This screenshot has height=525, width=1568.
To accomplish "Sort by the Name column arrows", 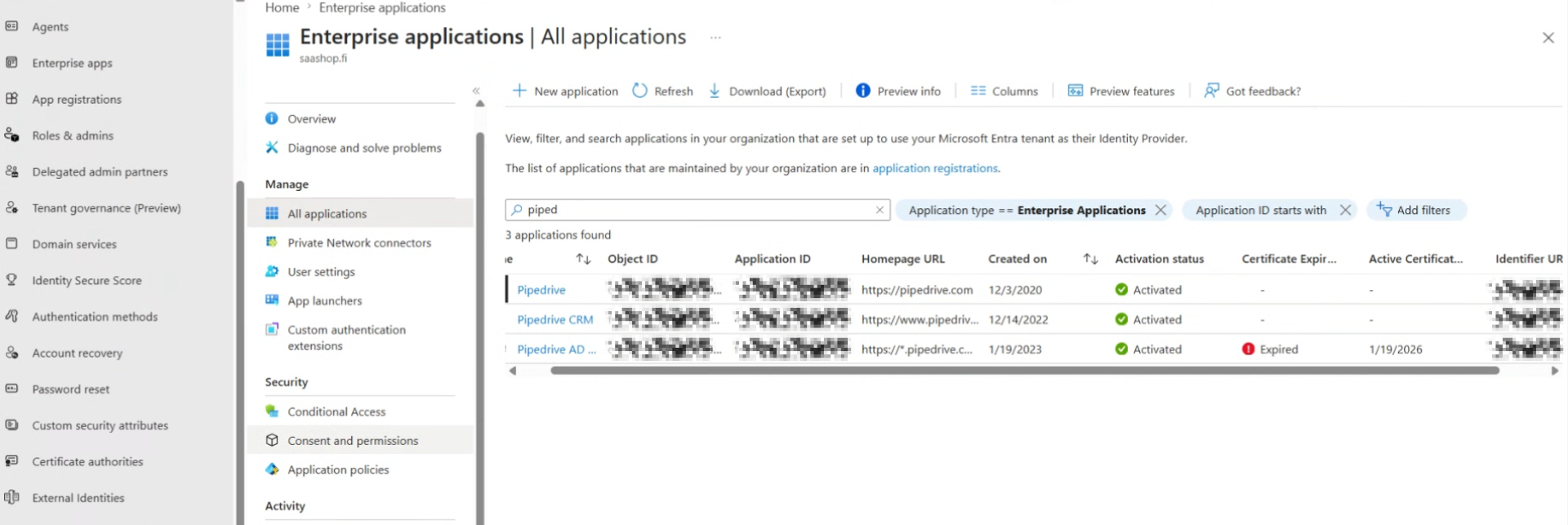I will (x=583, y=259).
